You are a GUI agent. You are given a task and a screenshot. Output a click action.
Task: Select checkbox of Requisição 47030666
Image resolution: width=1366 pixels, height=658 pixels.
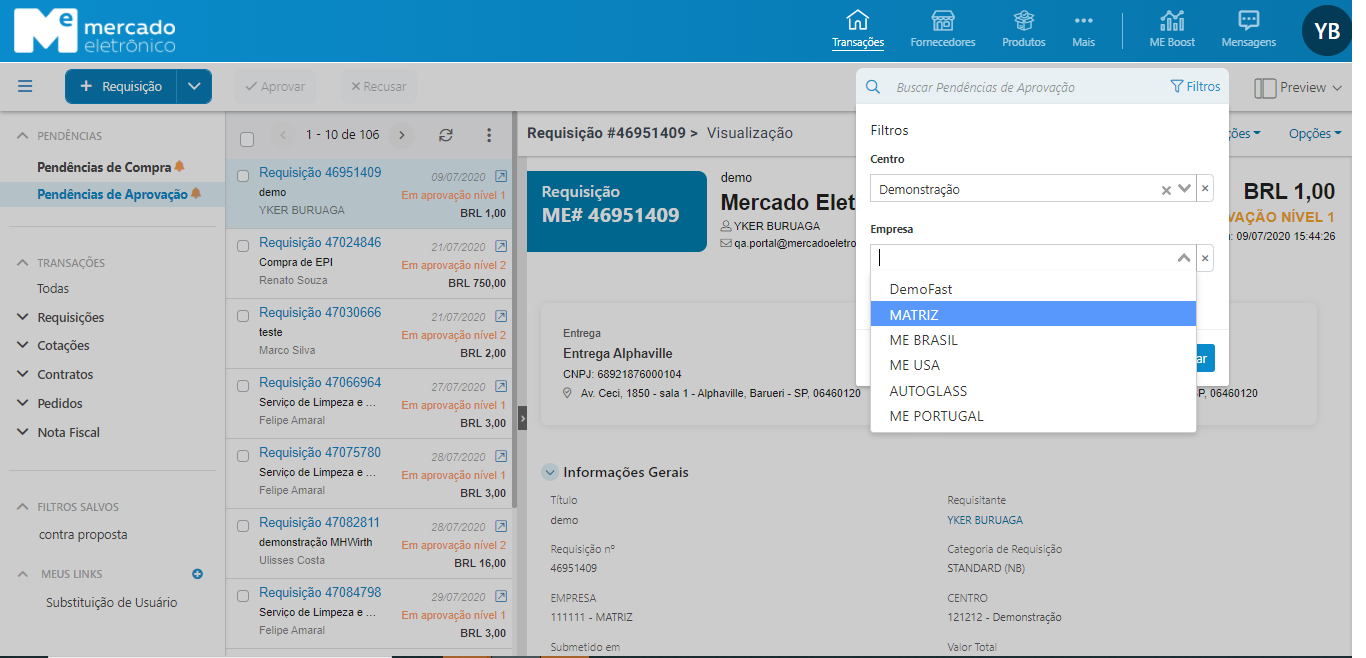click(x=243, y=316)
